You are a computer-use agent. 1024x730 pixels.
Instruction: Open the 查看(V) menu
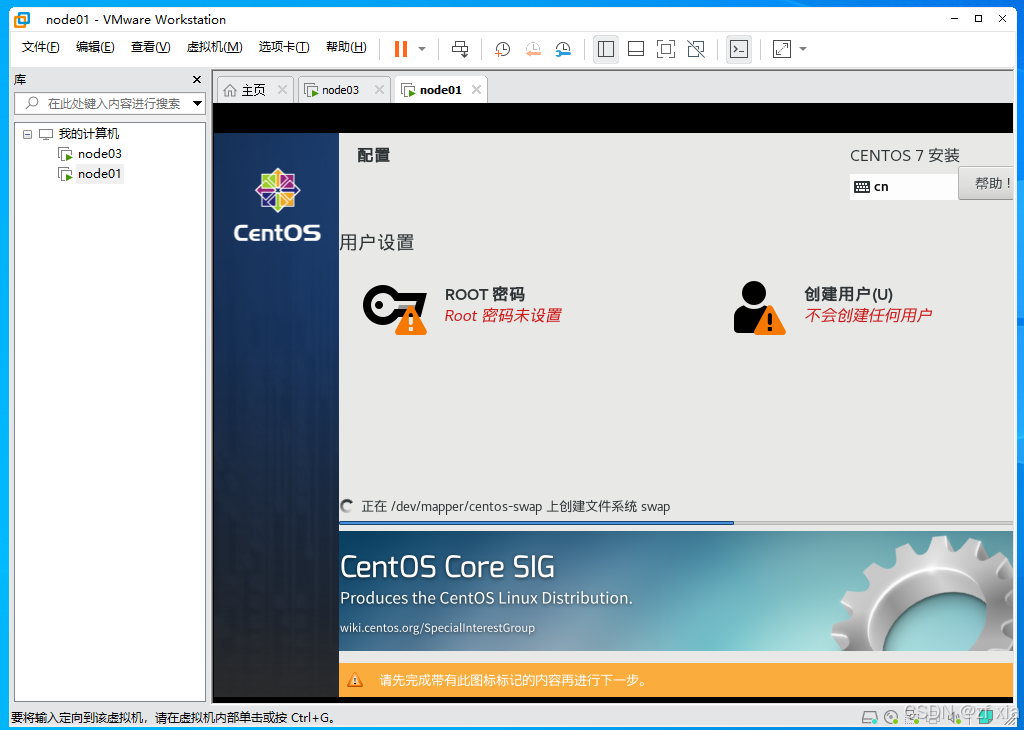tap(151, 47)
